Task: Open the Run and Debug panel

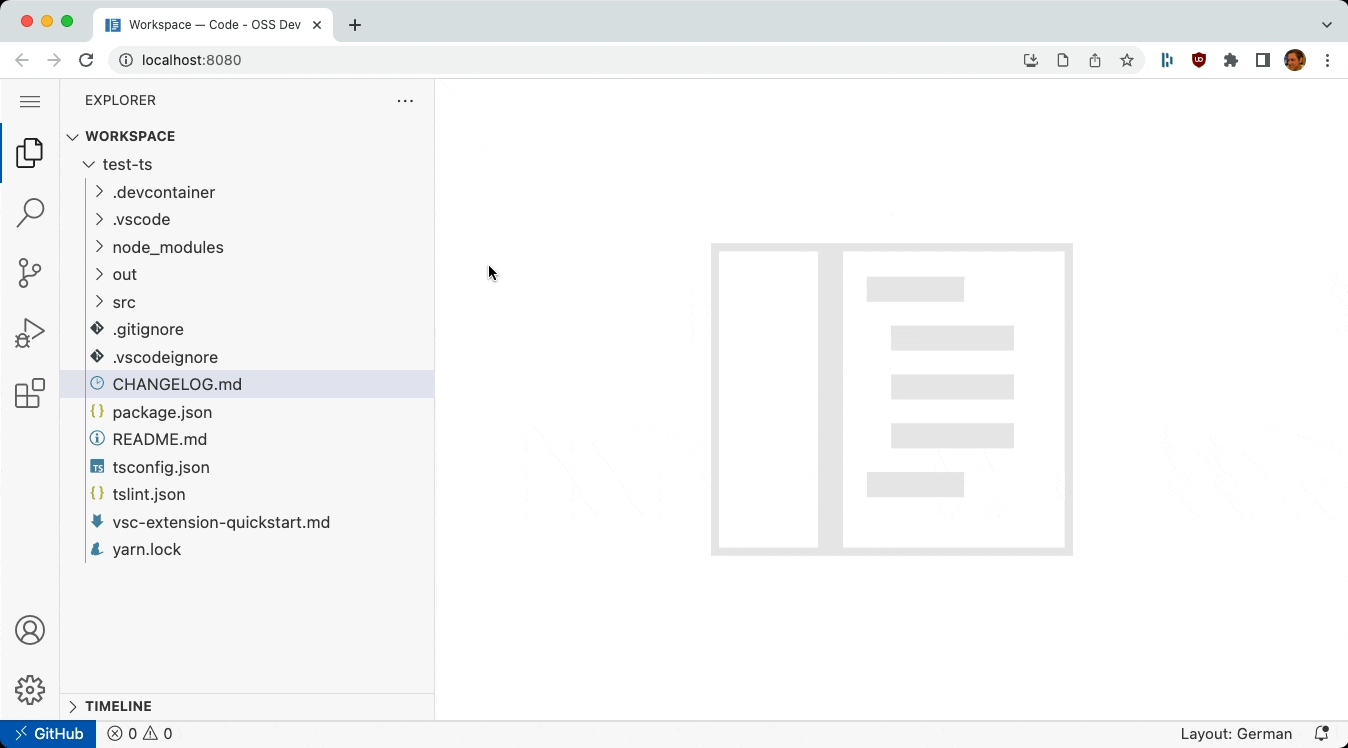Action: (30, 333)
